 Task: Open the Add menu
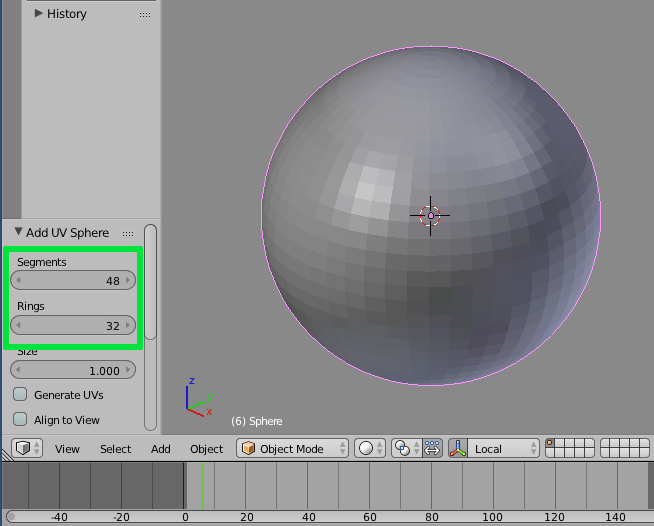161,449
